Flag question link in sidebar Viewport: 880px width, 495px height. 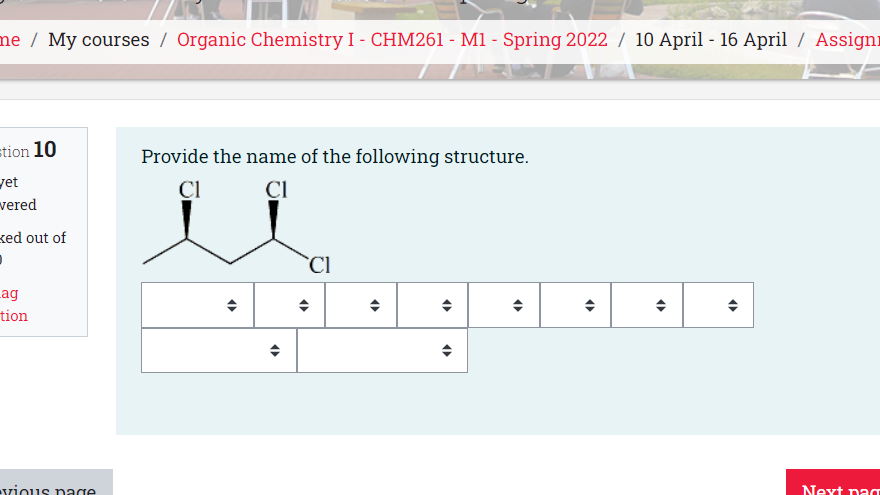click(x=13, y=304)
